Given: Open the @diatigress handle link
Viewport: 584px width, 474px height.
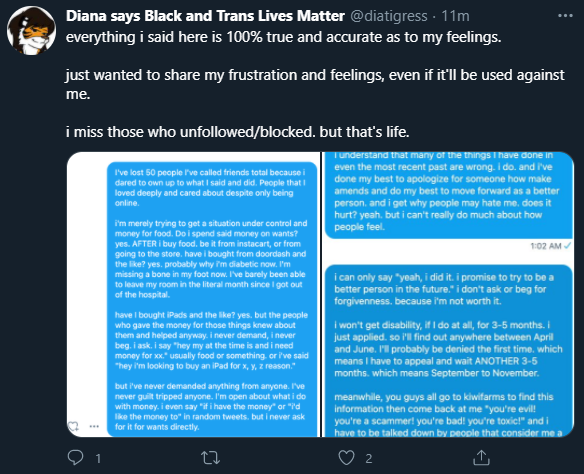Looking at the screenshot, I should coord(389,16).
